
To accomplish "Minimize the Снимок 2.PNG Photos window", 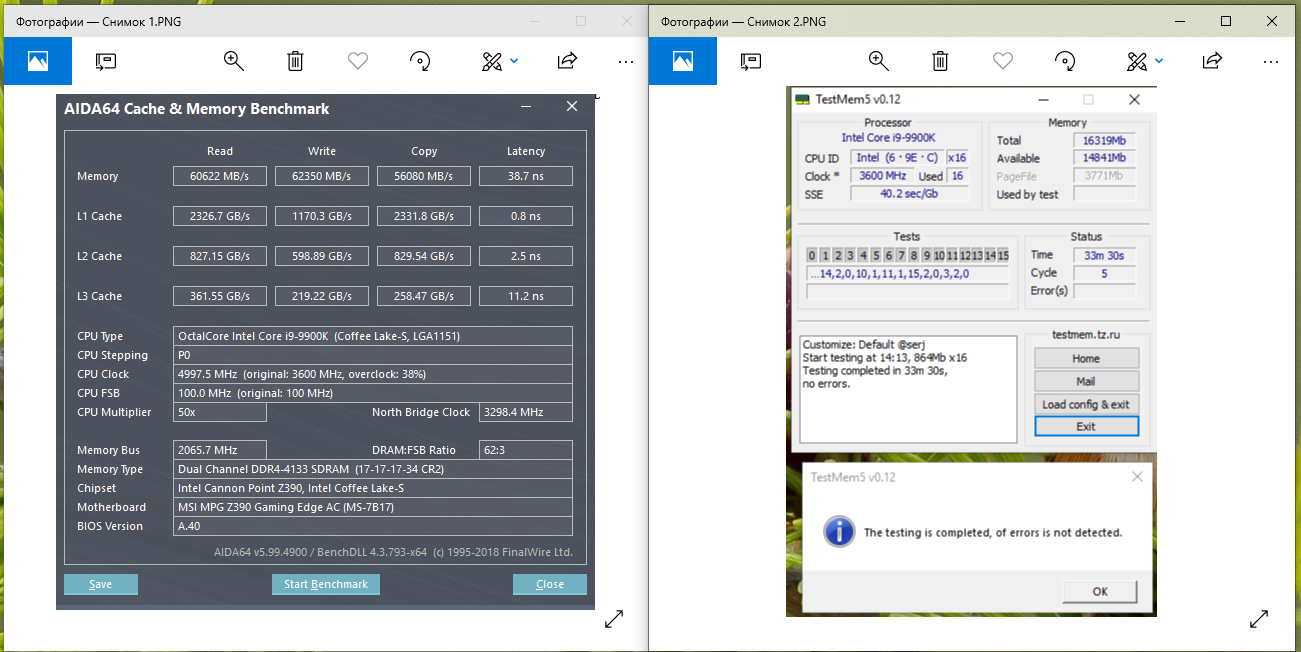I will 1180,20.
